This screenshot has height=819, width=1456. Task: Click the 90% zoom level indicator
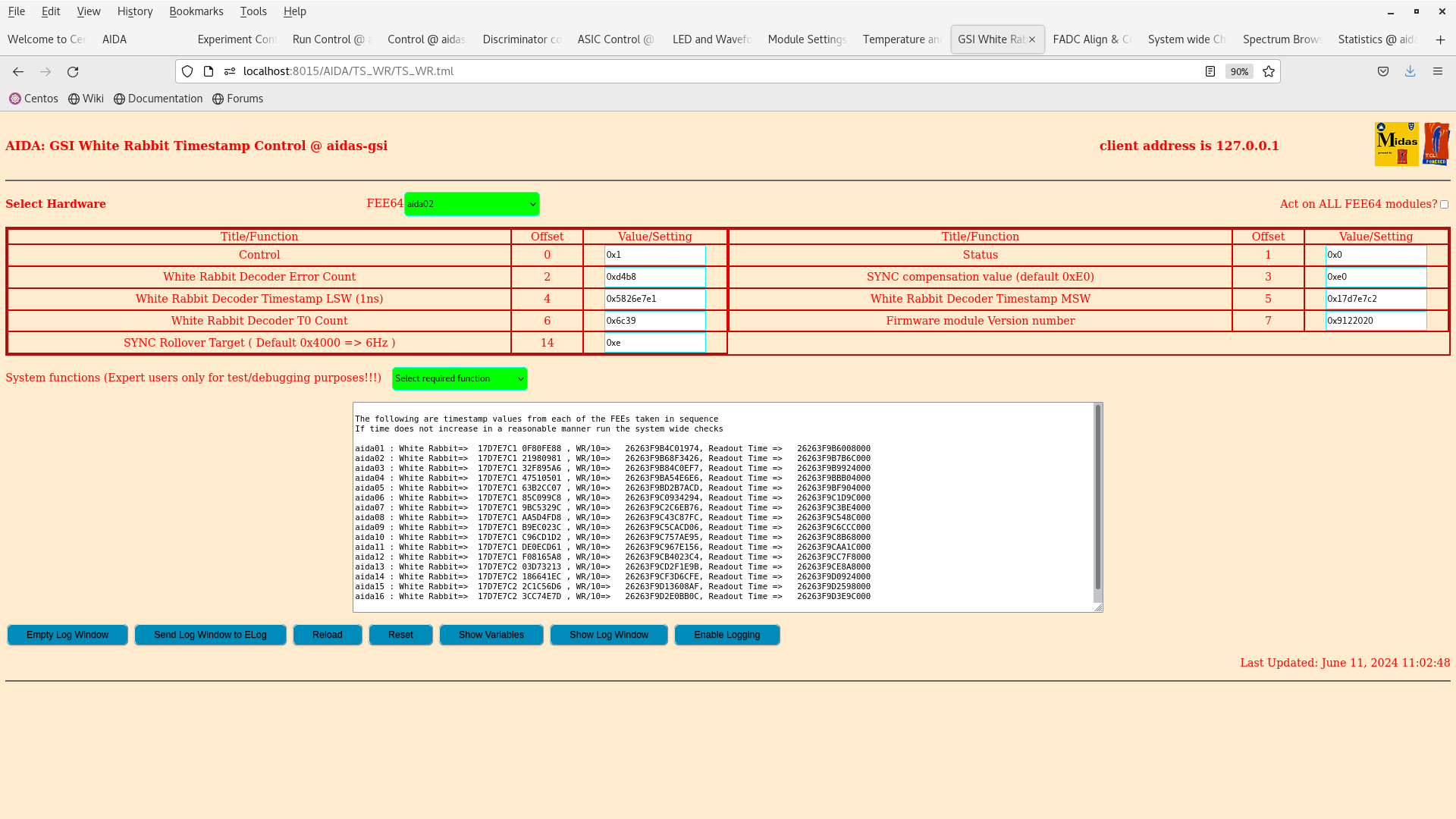click(1239, 71)
